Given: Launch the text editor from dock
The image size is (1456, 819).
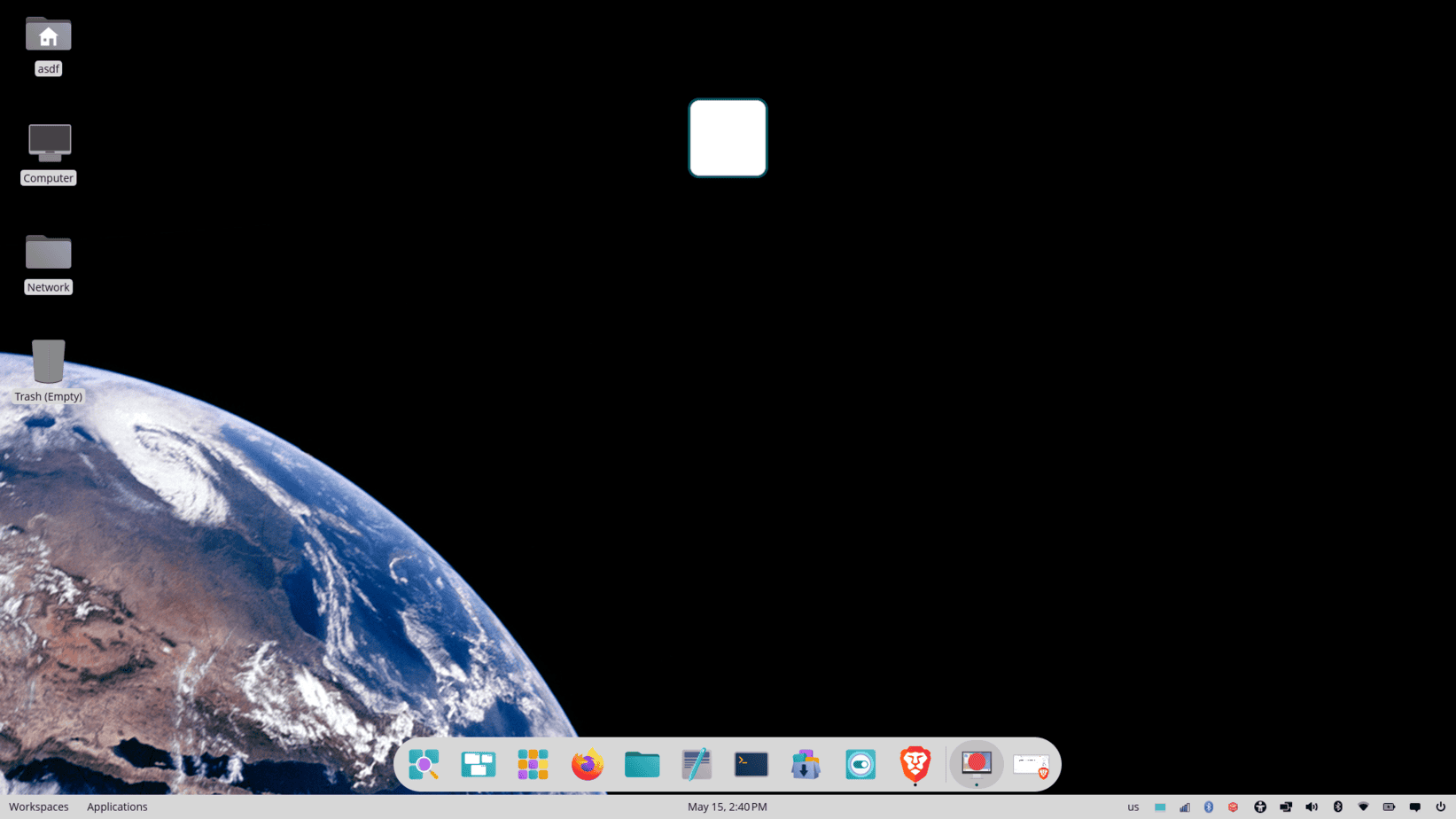Looking at the screenshot, I should point(697,764).
